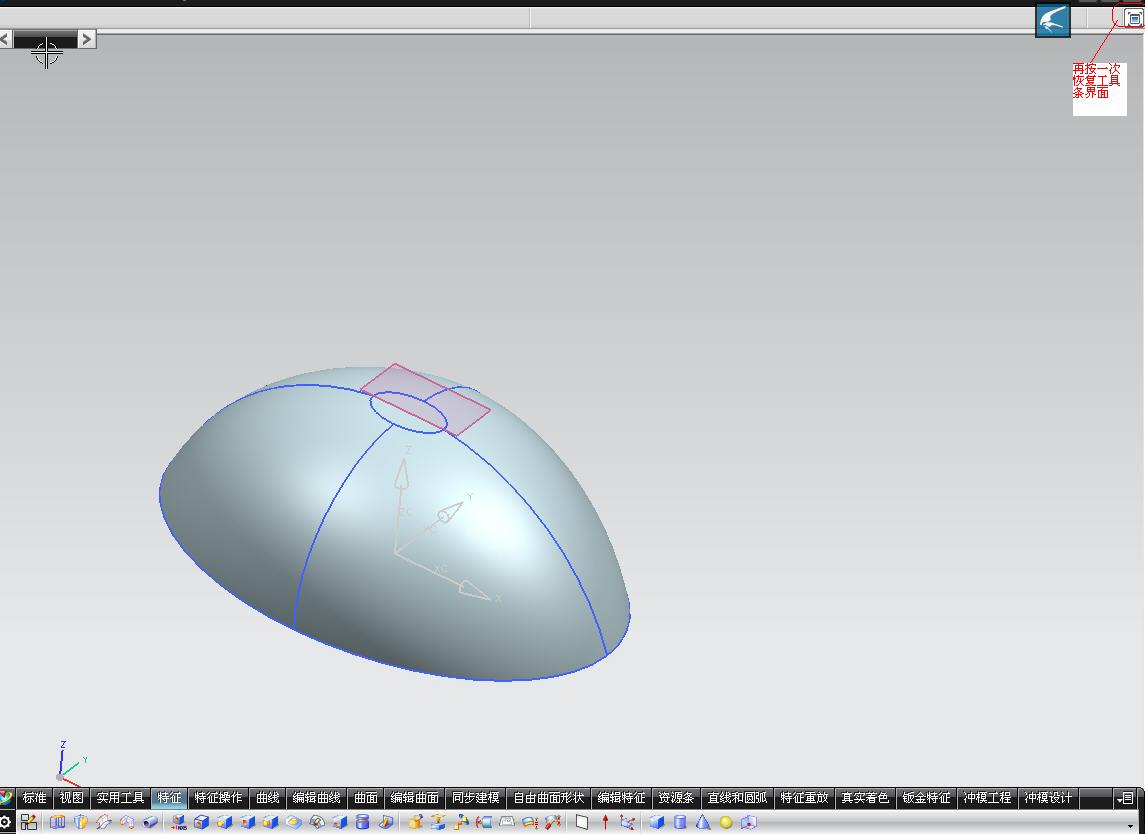Click the yellow Extract body icon

click(x=415, y=822)
